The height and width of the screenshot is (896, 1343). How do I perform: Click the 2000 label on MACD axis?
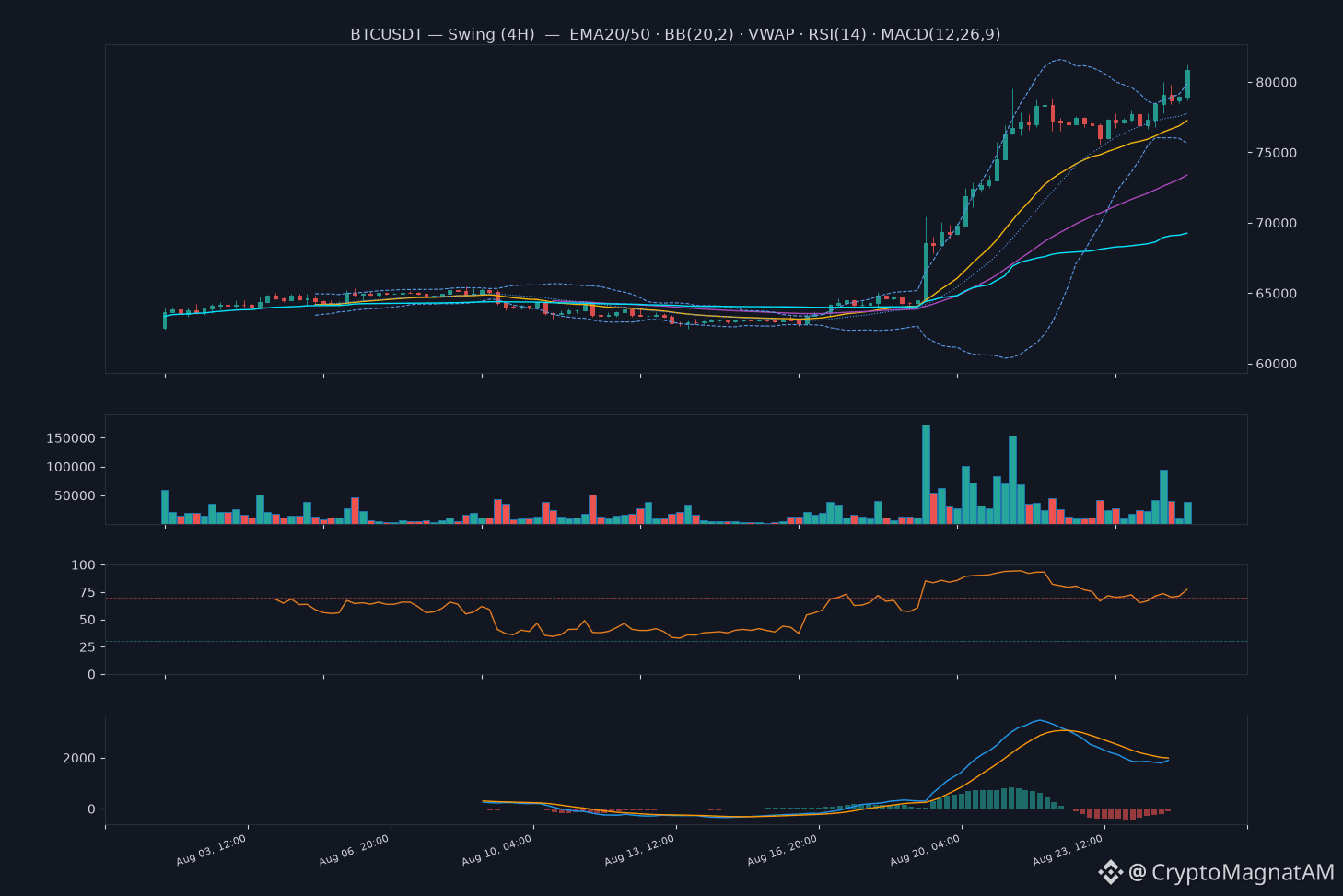coord(79,758)
